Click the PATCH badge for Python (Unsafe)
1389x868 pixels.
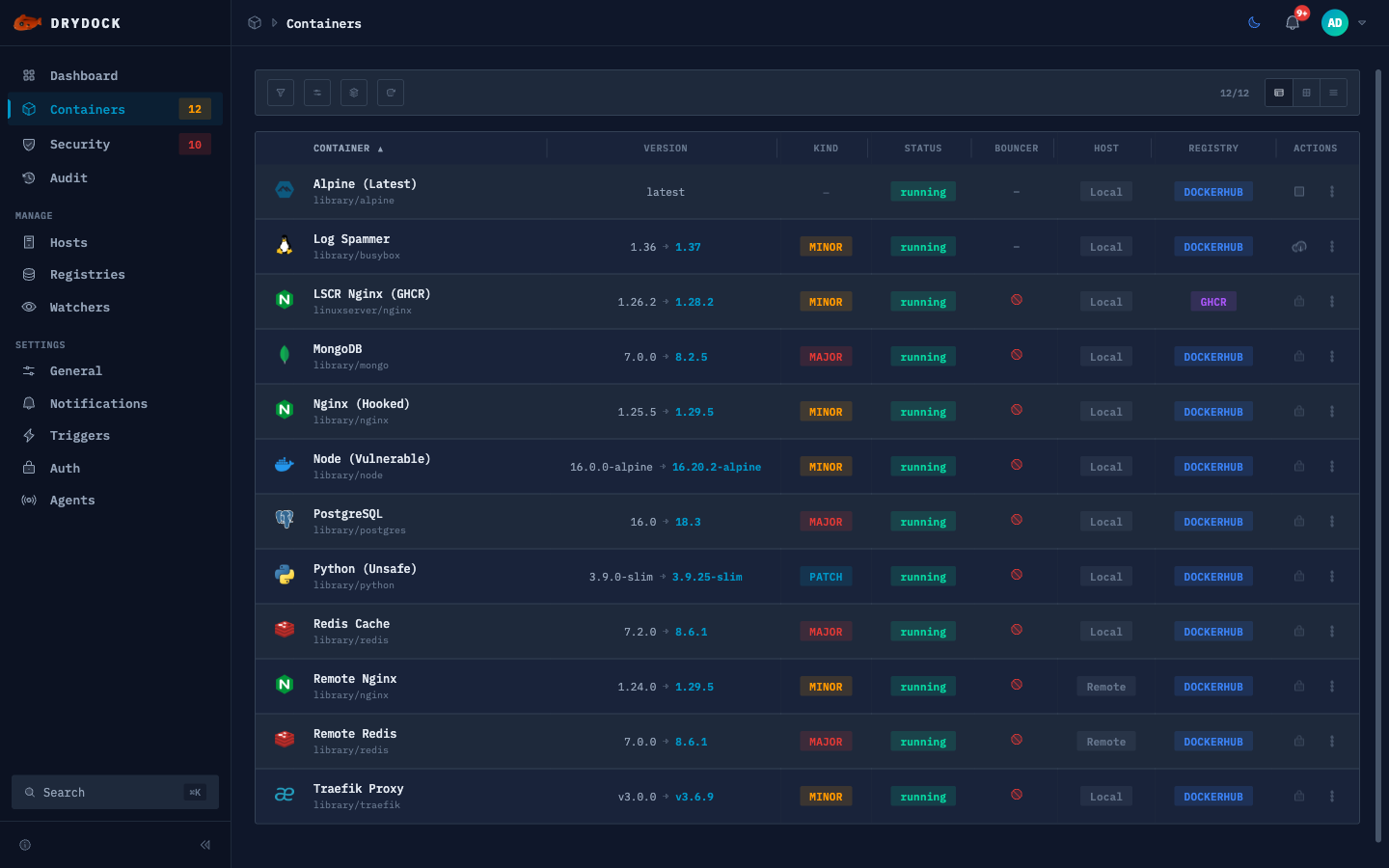[x=826, y=577]
